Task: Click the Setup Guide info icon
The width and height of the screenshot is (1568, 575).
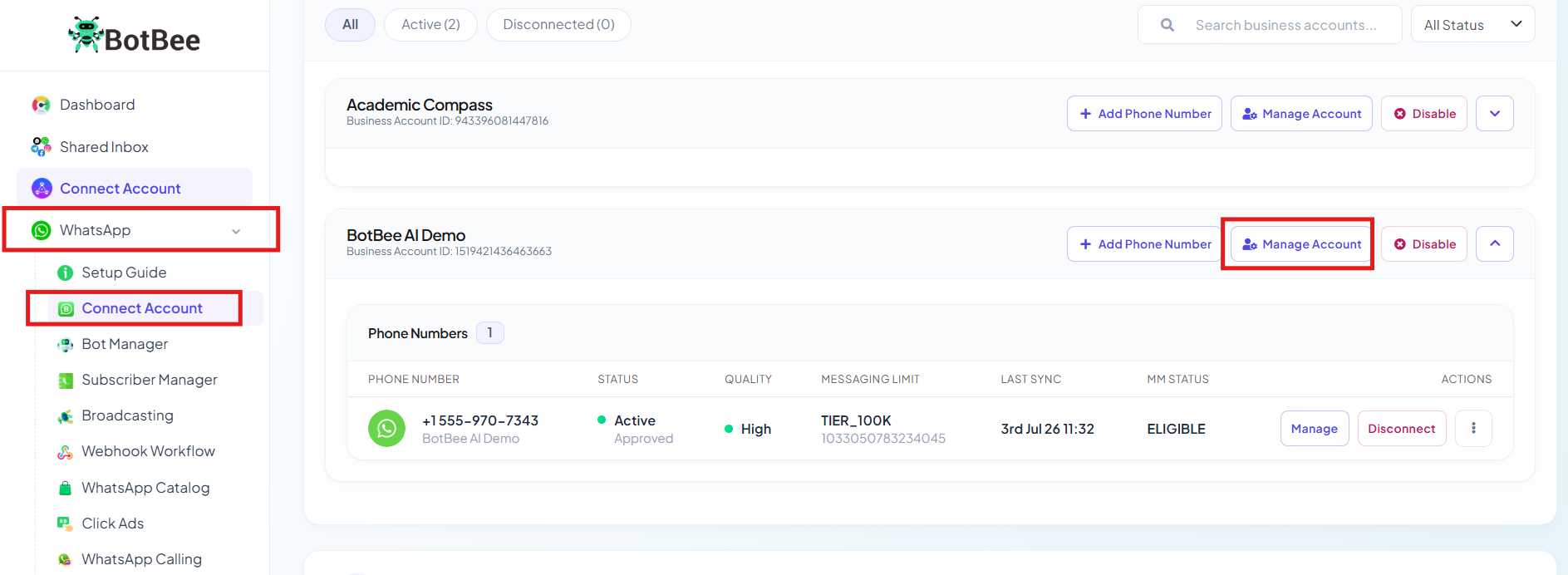Action: coord(65,273)
